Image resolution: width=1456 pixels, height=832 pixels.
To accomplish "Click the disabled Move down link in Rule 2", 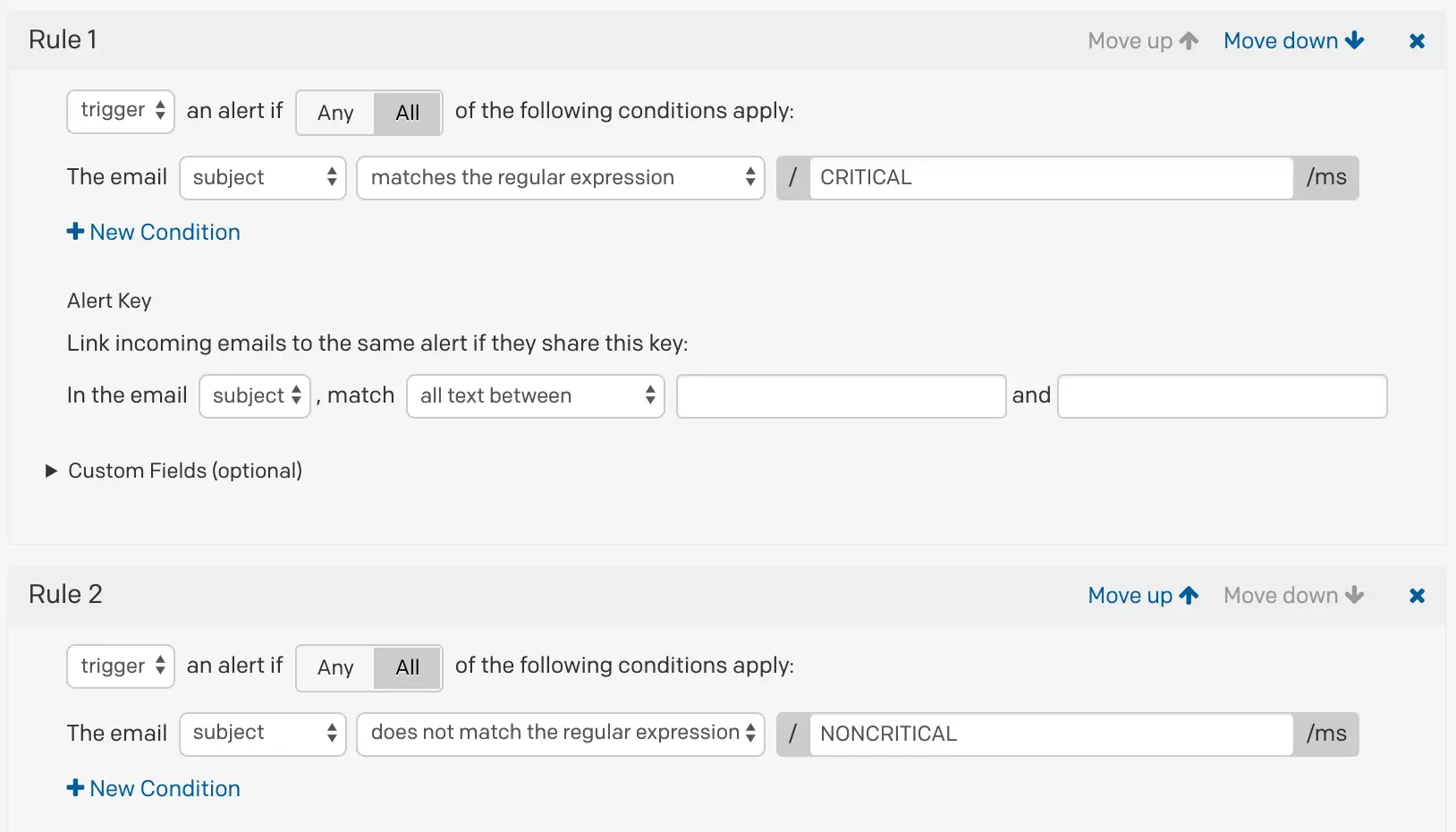I will pos(1293,596).
